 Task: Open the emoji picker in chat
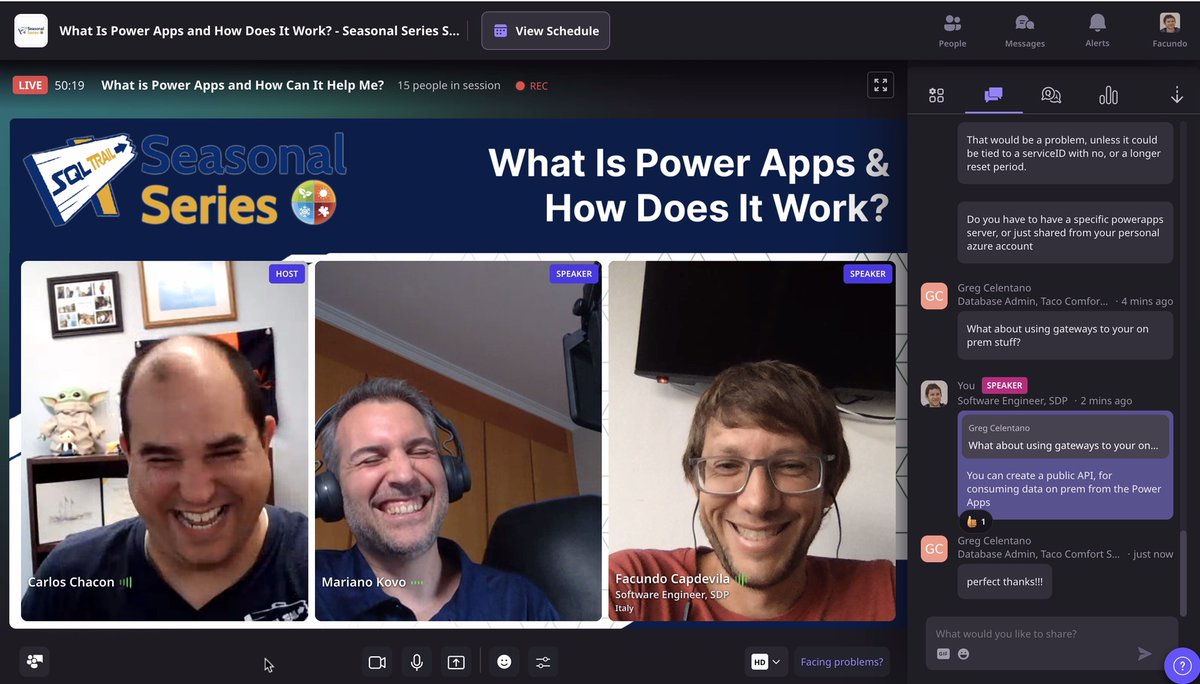point(964,654)
